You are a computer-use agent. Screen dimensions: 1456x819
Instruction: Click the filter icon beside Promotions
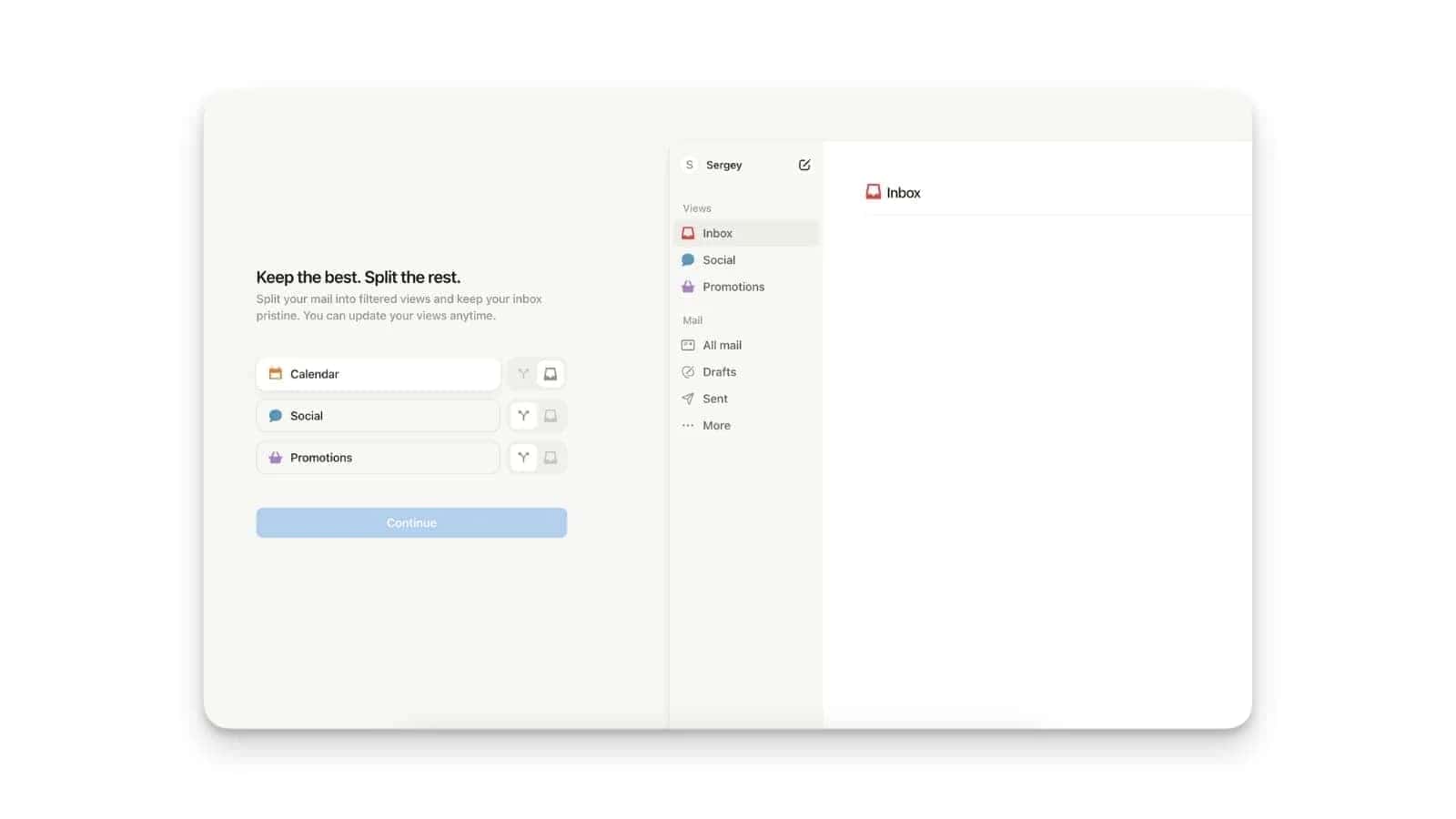[x=523, y=458]
